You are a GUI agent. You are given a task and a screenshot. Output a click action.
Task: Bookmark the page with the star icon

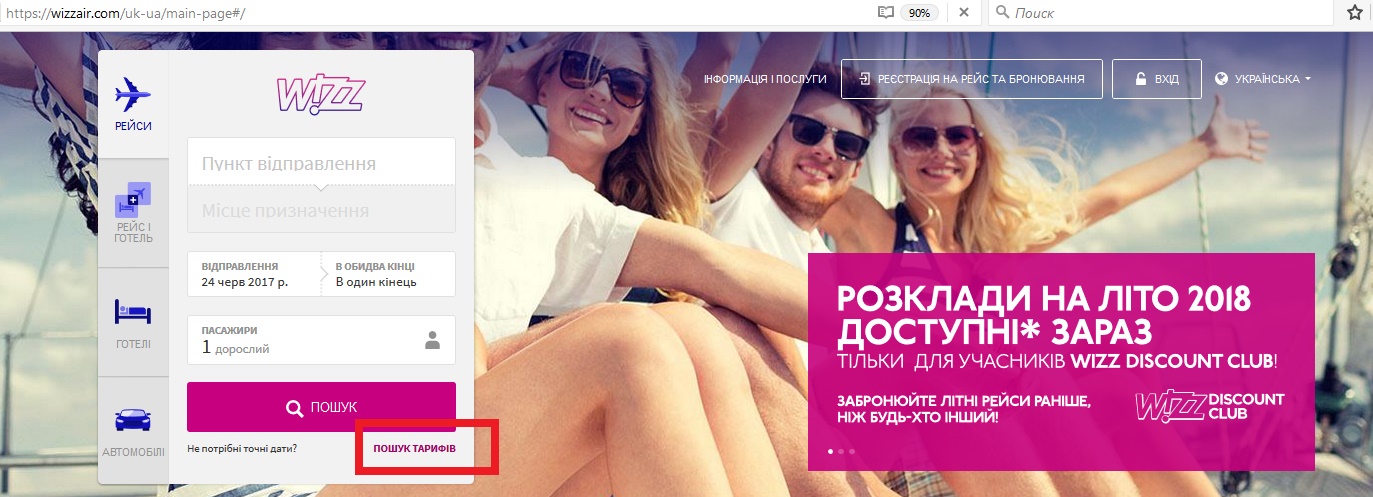pyautogui.click(x=1355, y=13)
